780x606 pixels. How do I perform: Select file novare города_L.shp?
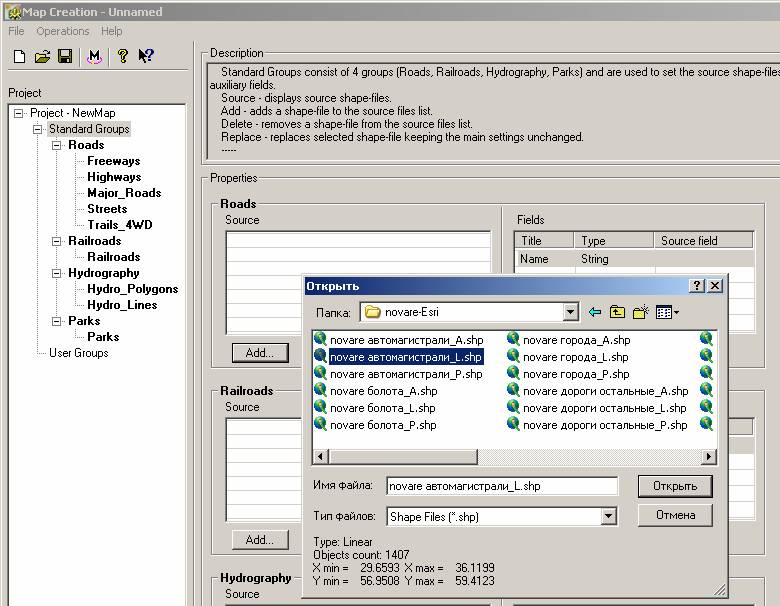(576, 357)
